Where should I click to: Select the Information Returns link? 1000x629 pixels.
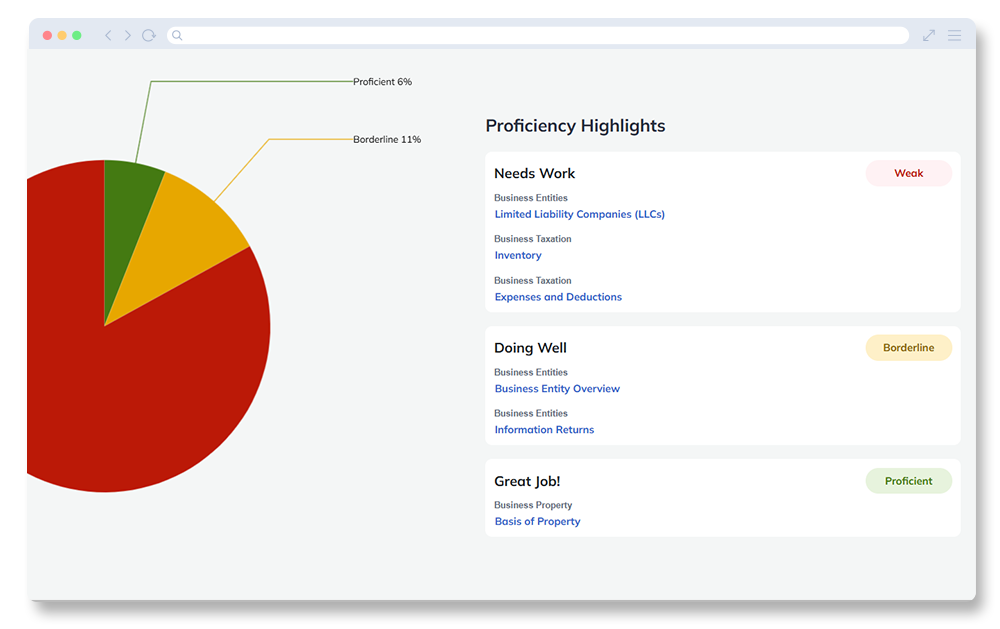[x=544, y=430]
